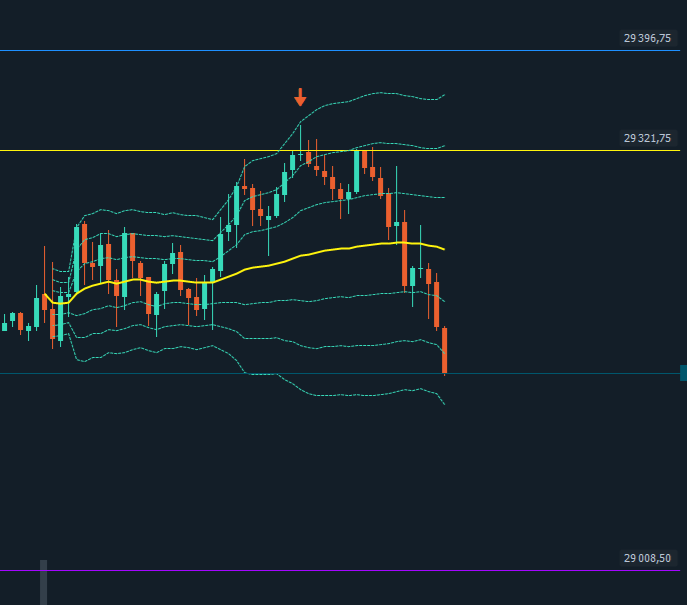Screen dimensions: 687x605
Task: Click the red down-arrow sell signal marker
Action: click(300, 97)
